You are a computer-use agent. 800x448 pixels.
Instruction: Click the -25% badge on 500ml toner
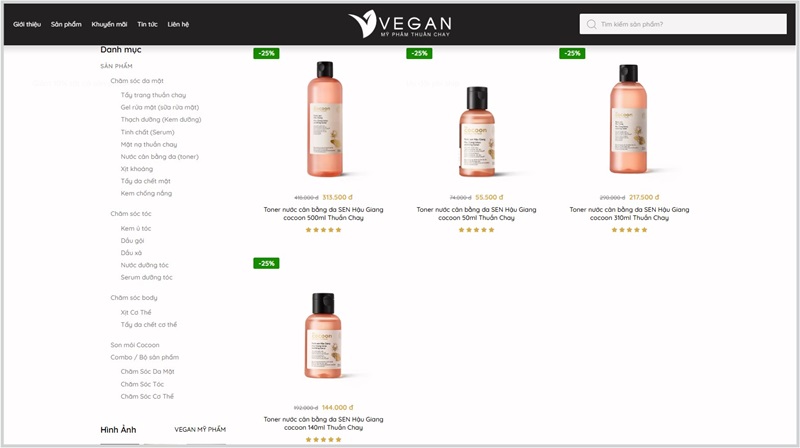click(266, 53)
